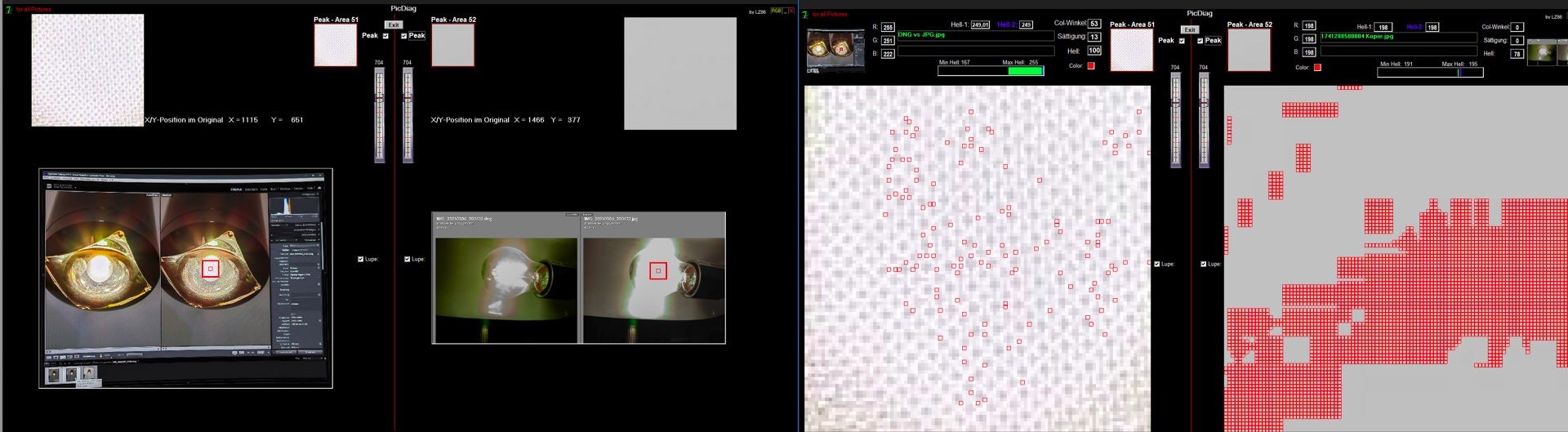The width and height of the screenshot is (1568, 432).
Task: Click the green PicDiag app icon in the left window
Action: tap(8, 9)
